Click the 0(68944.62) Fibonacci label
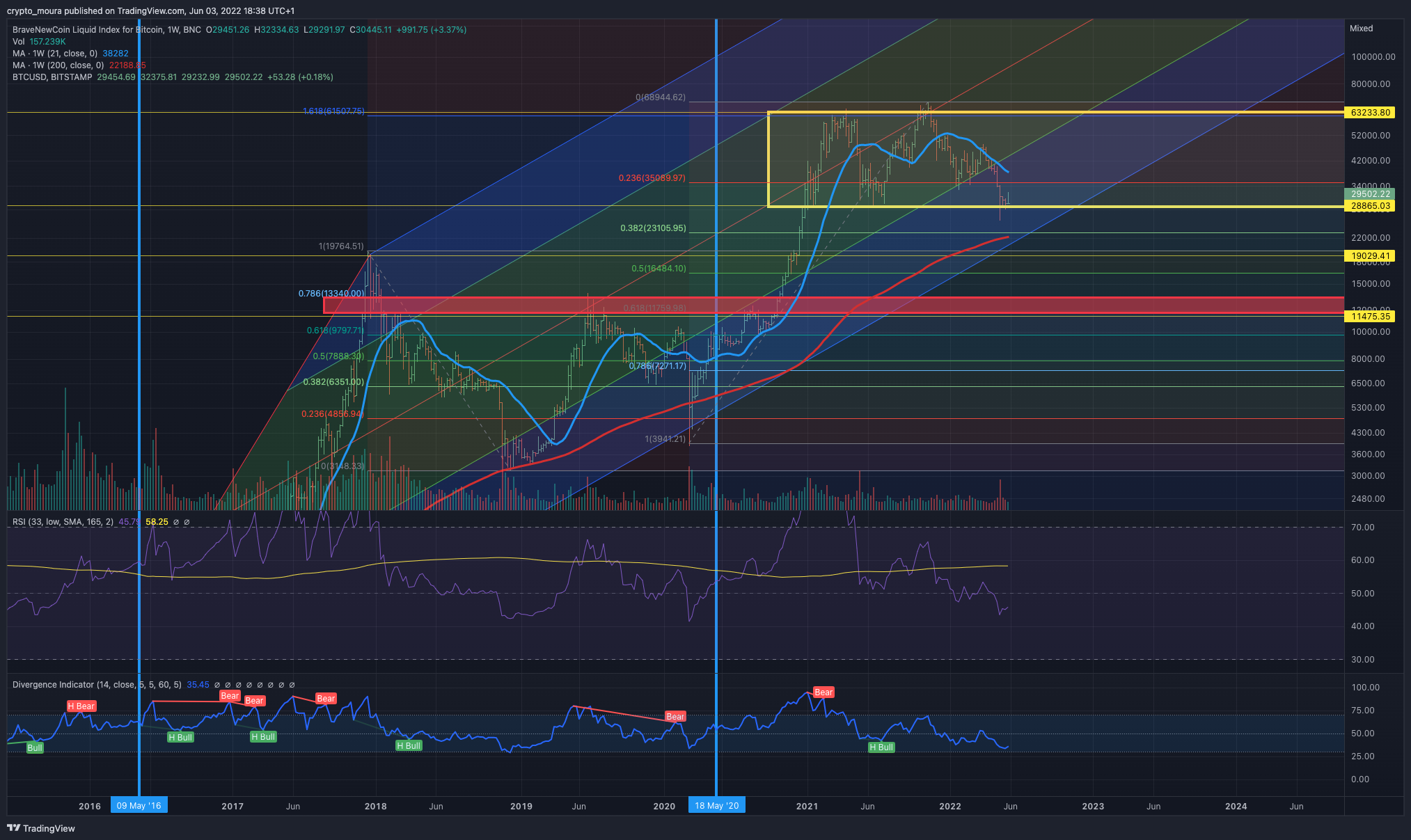Viewport: 1411px width, 840px height. click(661, 97)
